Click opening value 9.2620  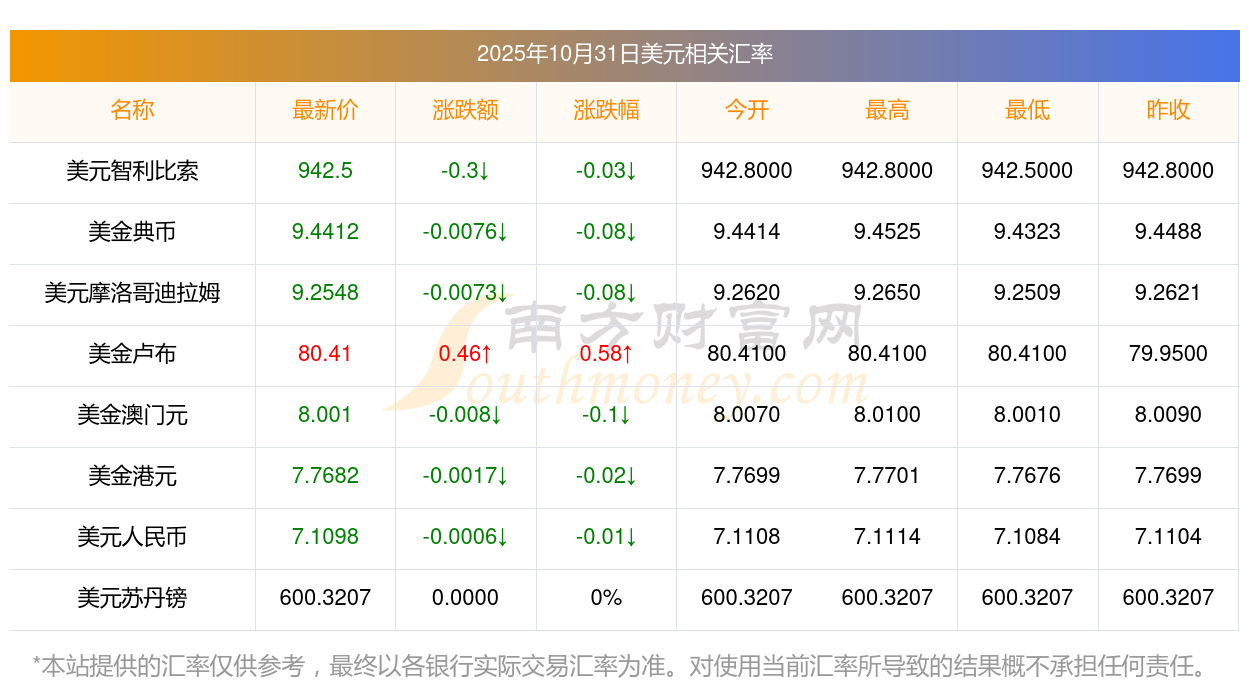[747, 293]
